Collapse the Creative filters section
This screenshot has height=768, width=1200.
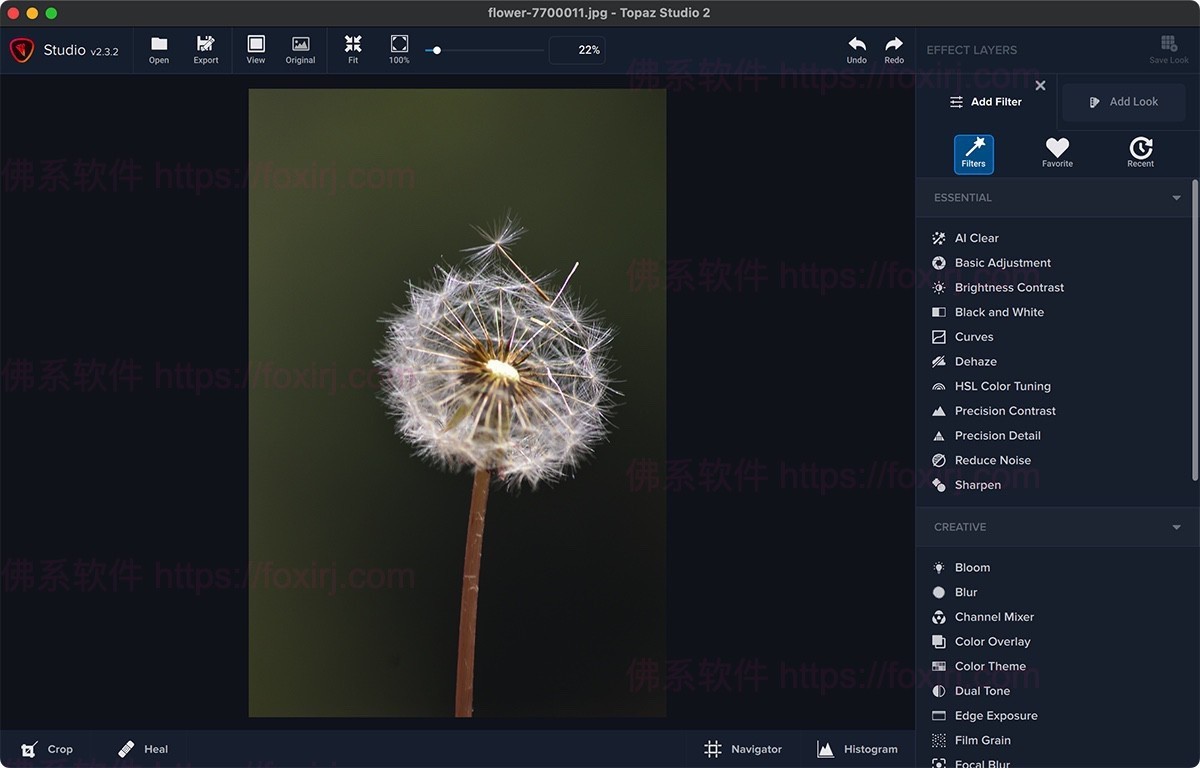(x=1176, y=527)
